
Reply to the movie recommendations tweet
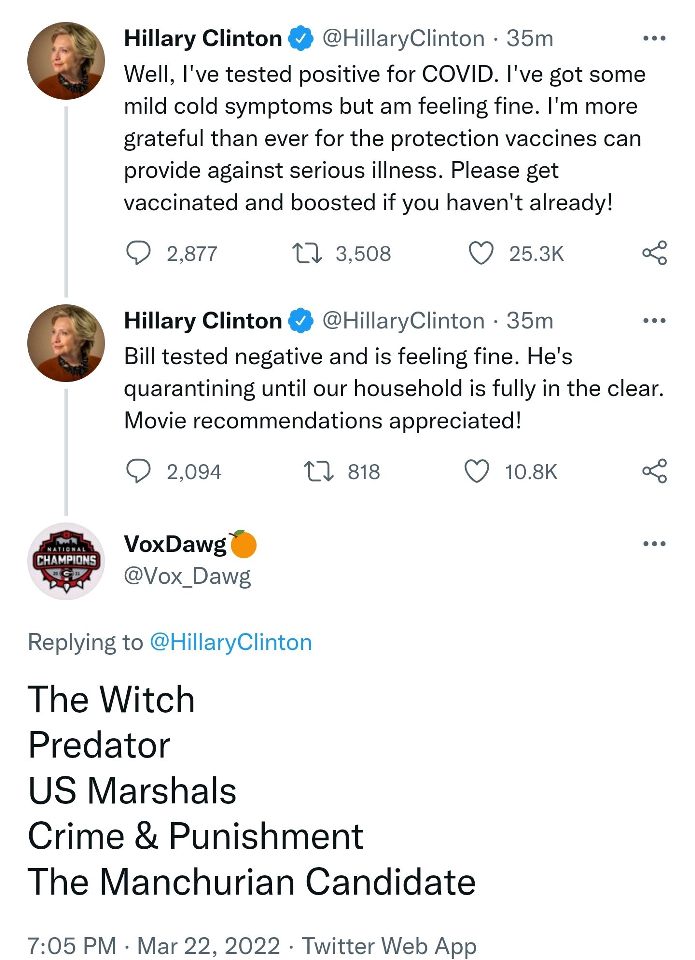pyautogui.click(x=138, y=471)
